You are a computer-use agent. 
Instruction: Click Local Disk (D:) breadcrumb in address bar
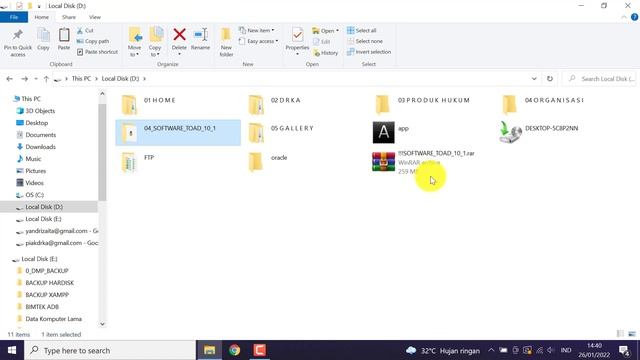(120, 78)
